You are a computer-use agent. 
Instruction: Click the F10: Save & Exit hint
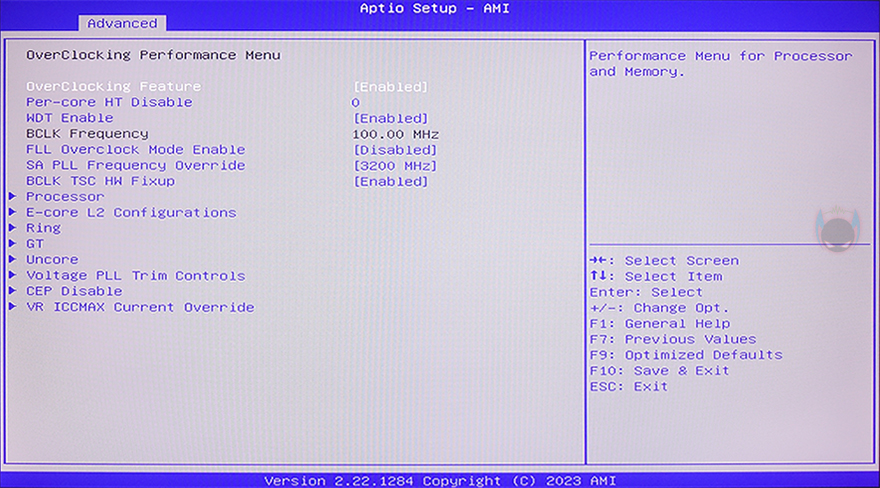coord(659,371)
